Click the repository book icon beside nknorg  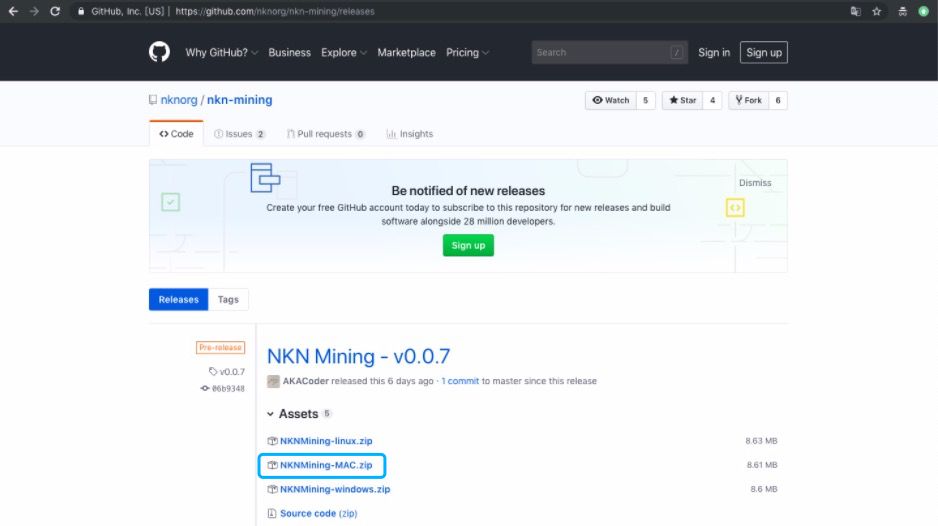point(153,100)
